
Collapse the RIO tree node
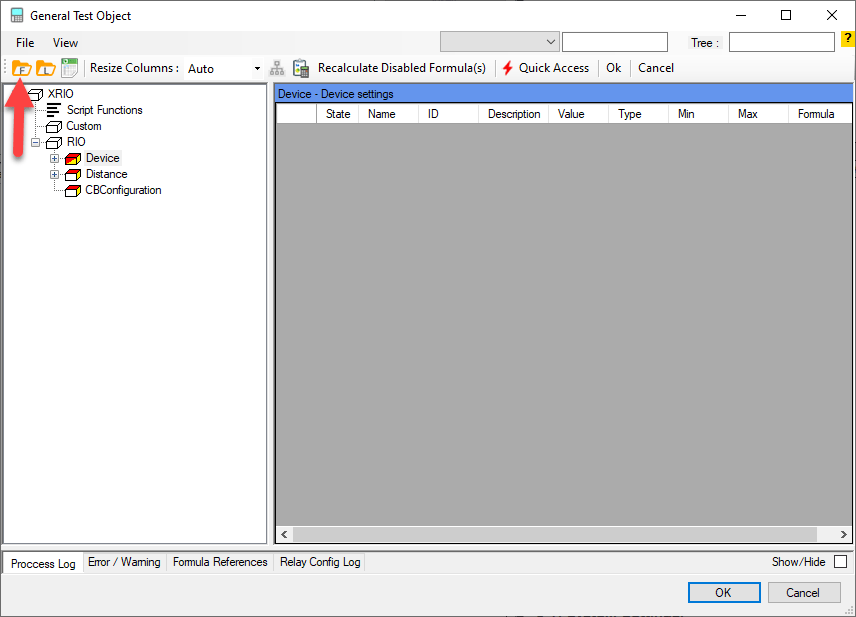[36, 142]
